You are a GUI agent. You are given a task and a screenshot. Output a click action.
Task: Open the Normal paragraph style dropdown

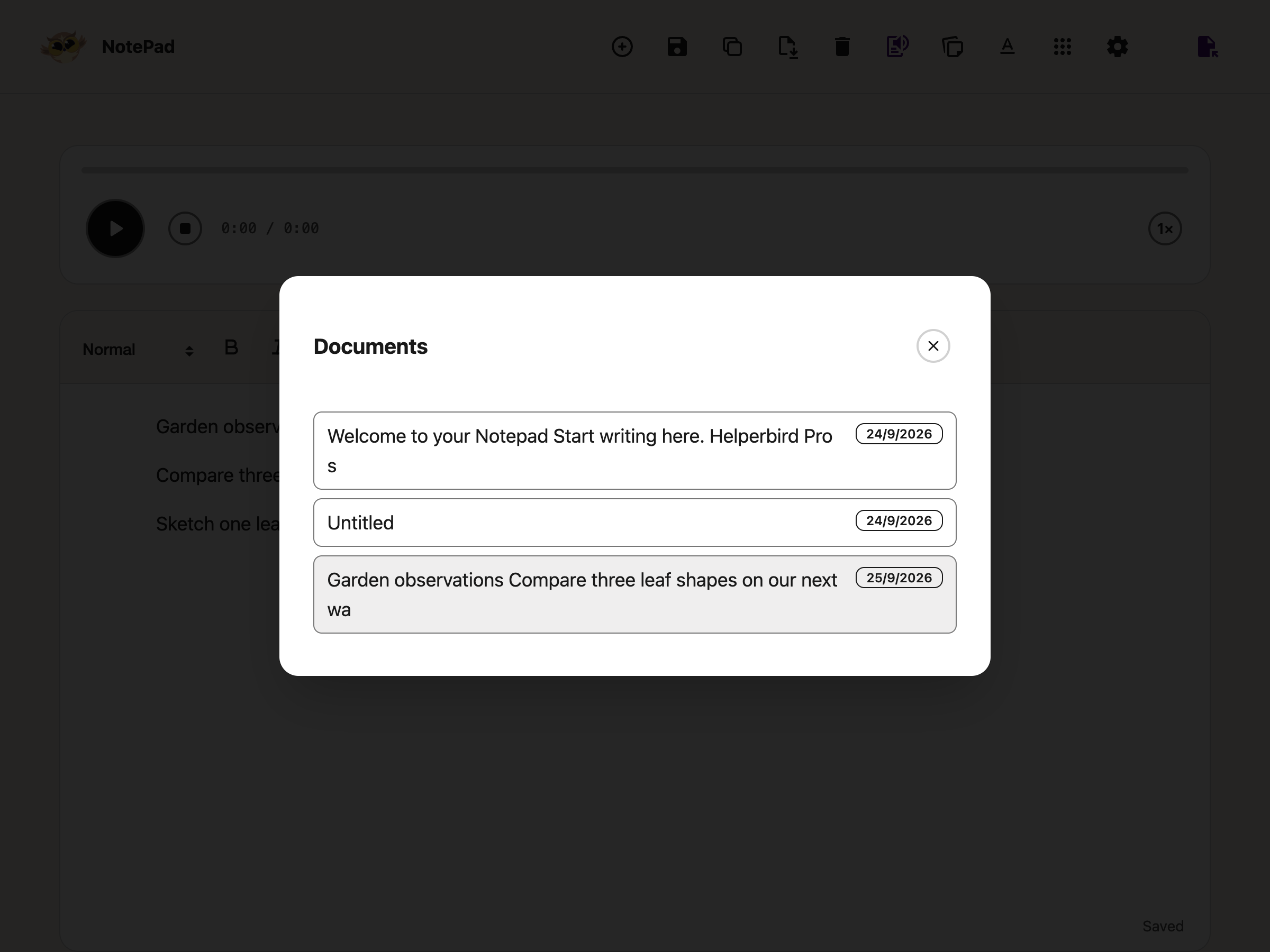138,350
